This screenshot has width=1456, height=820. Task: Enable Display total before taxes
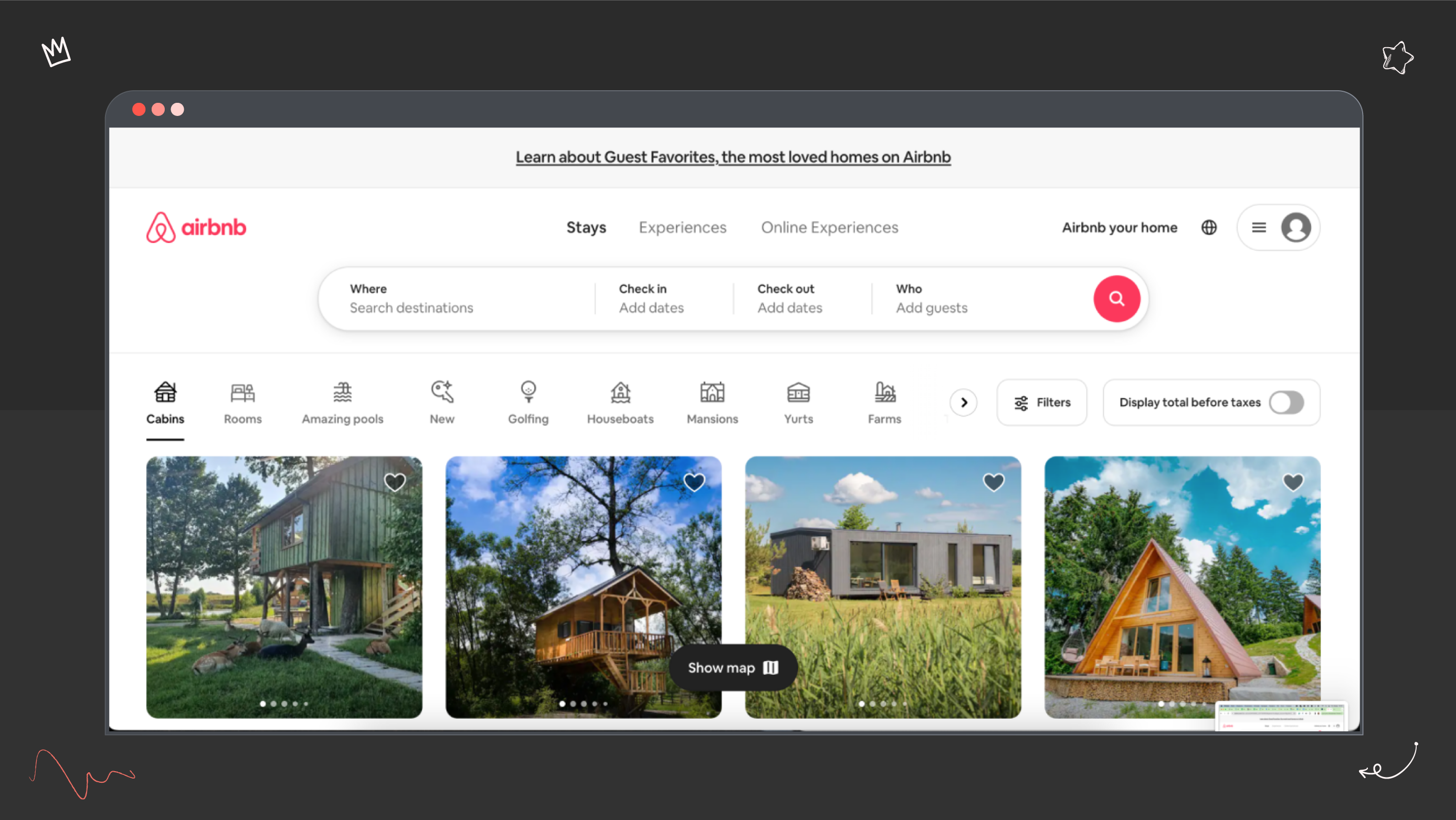pos(1286,402)
